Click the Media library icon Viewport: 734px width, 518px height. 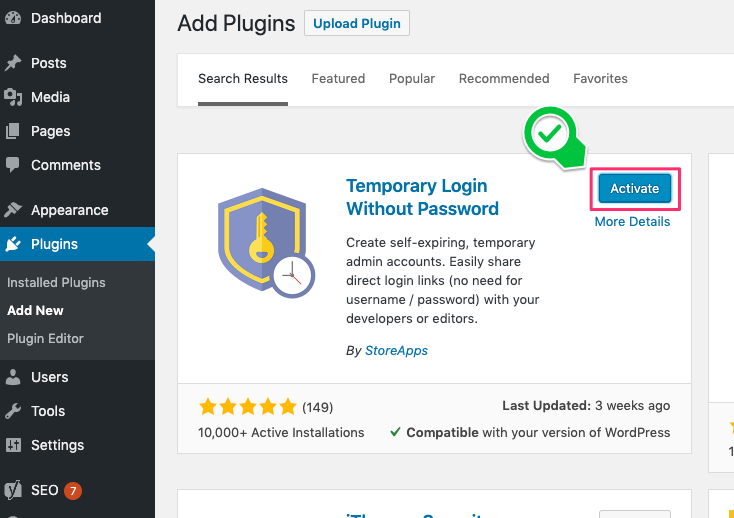click(x=13, y=97)
